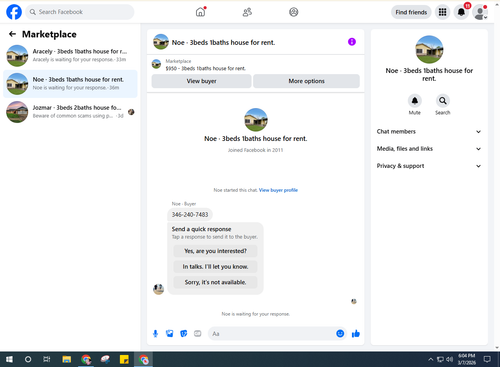Screen dimensions: 500x367
Task: Choose a sticker icon
Action: pyautogui.click(x=184, y=333)
